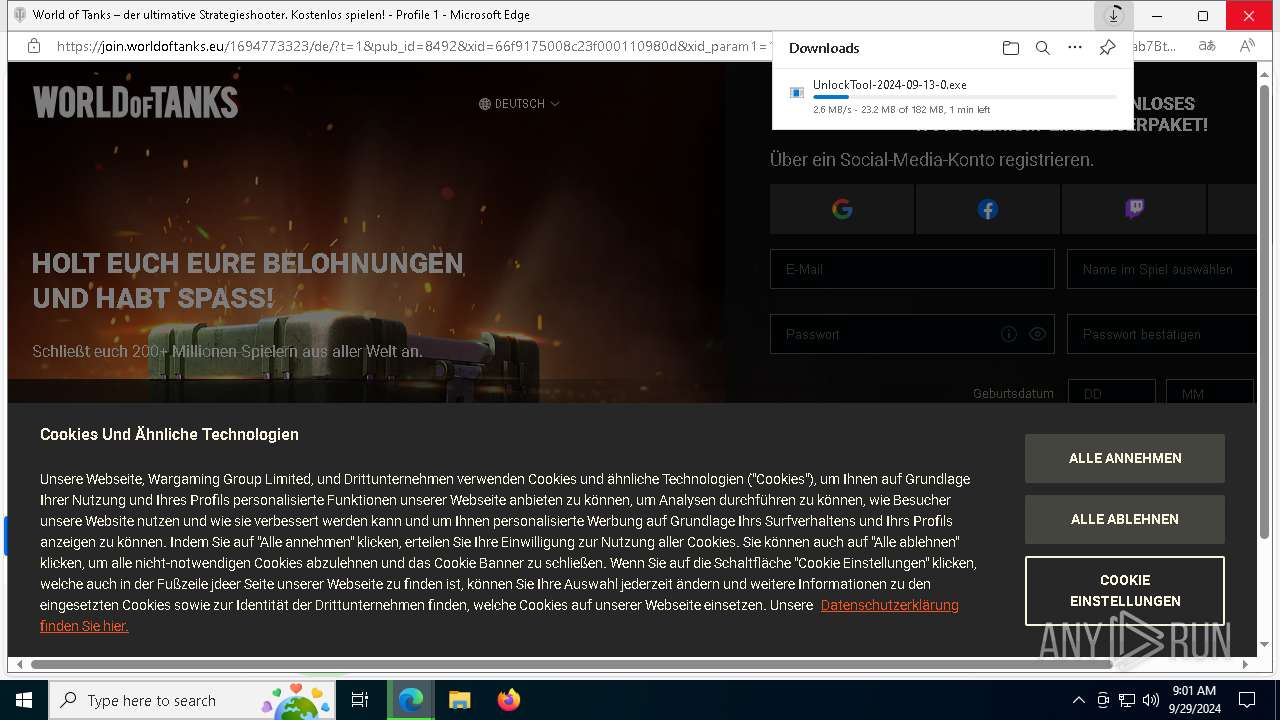This screenshot has height=720, width=1280.
Task: Search downloads with the magnifier icon
Action: click(1043, 48)
